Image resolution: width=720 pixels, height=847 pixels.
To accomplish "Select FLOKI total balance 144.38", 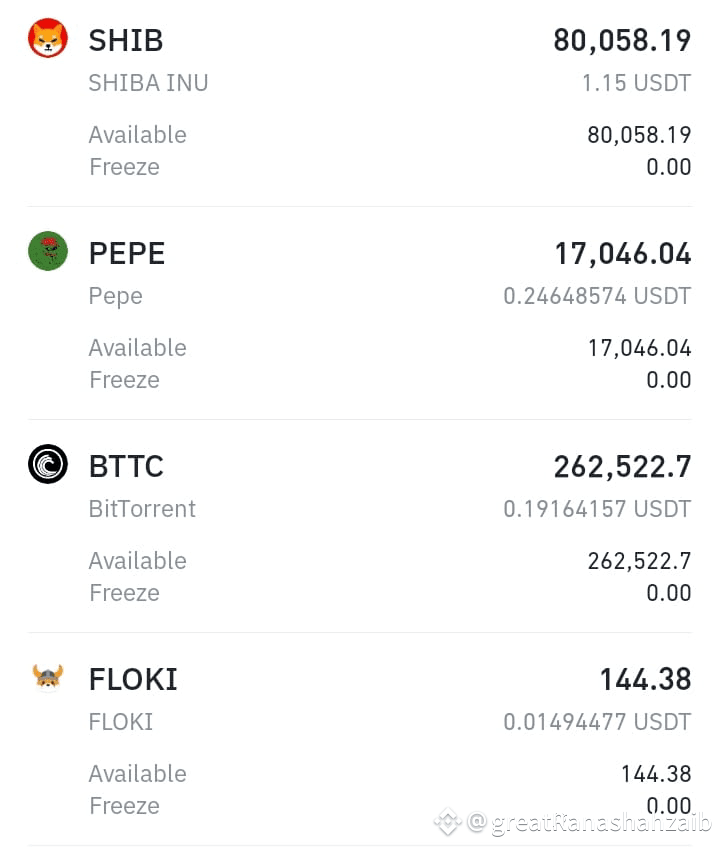I will [x=645, y=679].
